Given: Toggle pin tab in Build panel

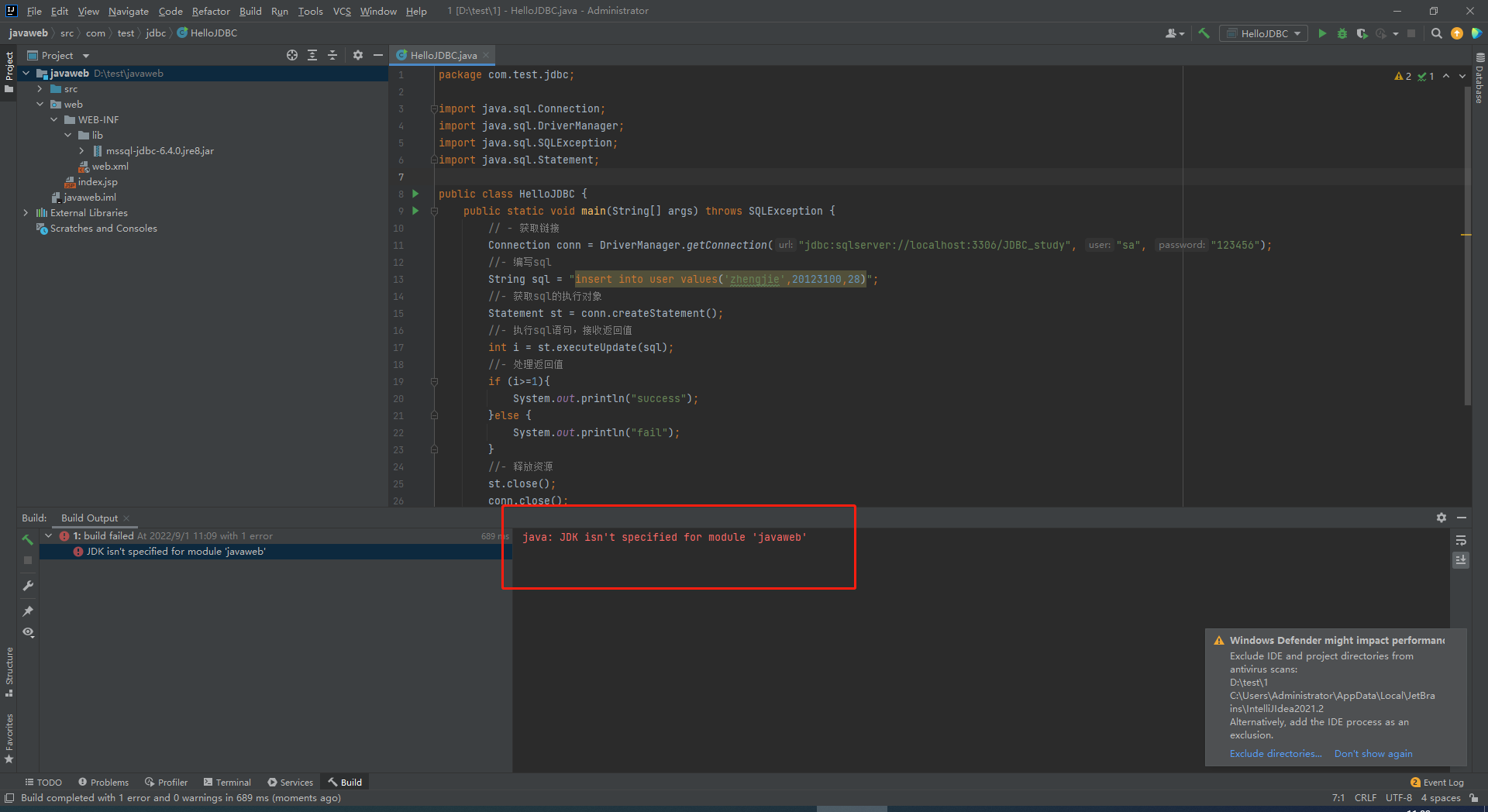Looking at the screenshot, I should (28, 611).
